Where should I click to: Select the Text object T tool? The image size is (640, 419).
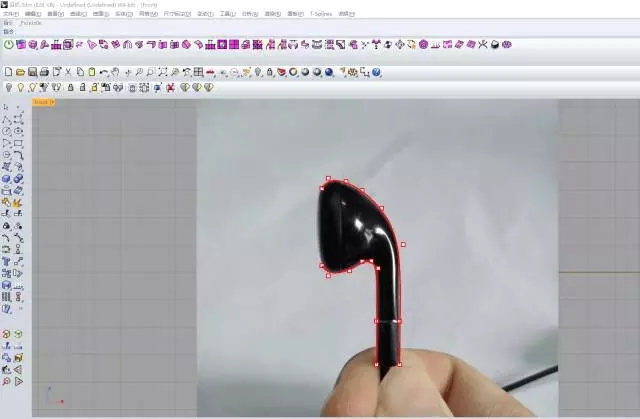pyautogui.click(x=7, y=261)
